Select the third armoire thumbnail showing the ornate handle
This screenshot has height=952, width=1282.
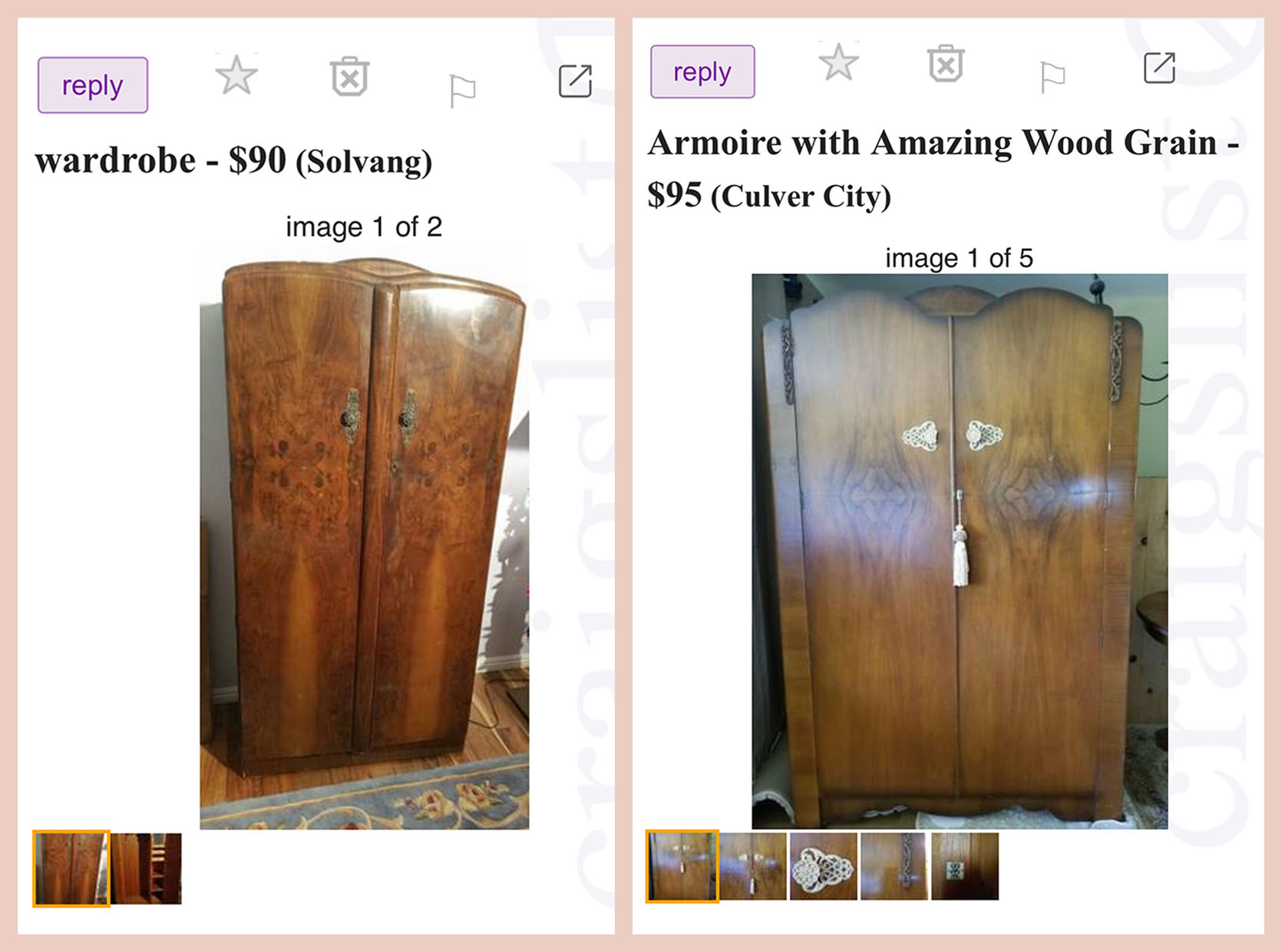(x=824, y=866)
